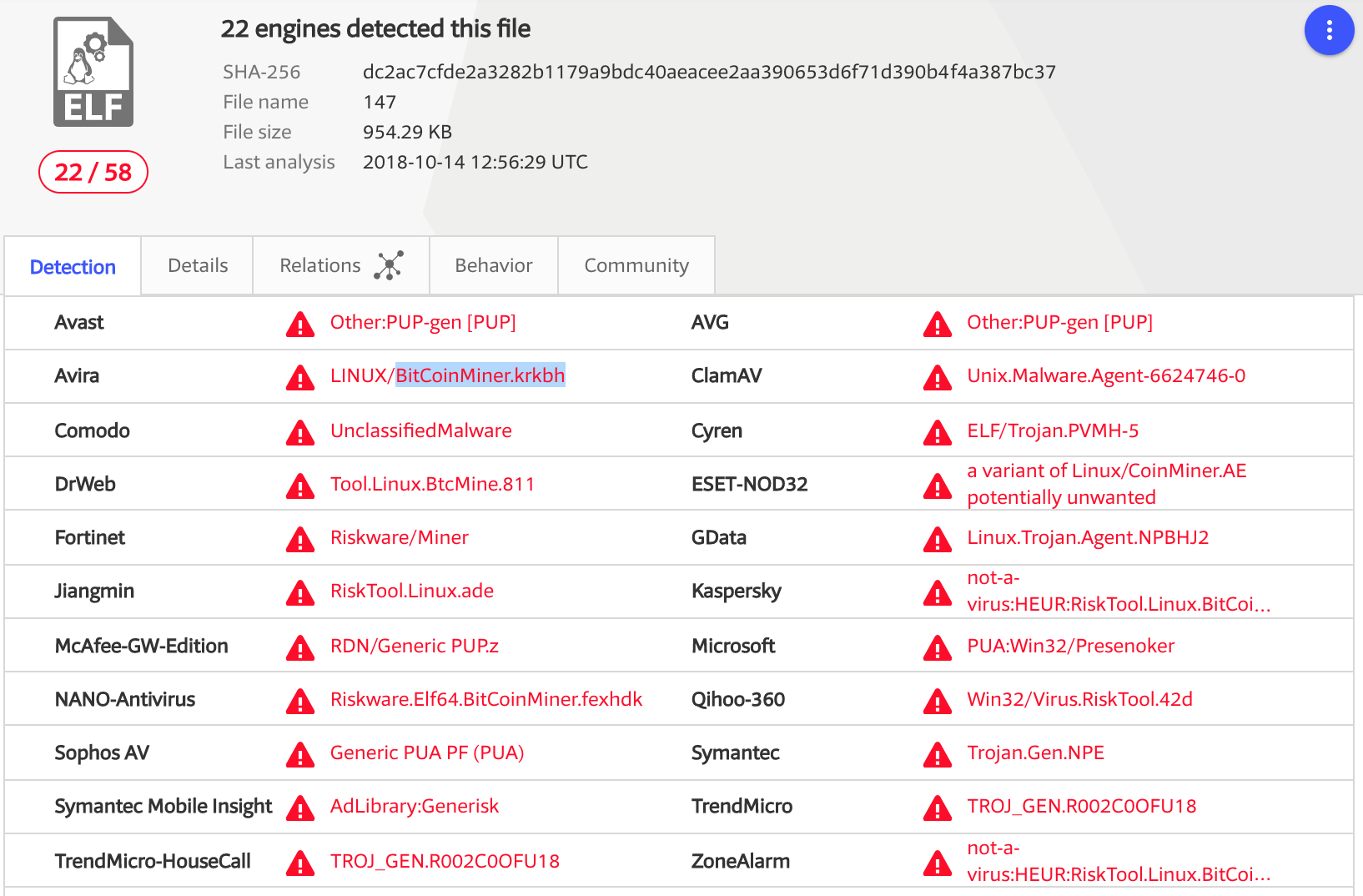Click Microsoft result PUA:Win32/Presenoker
Image resolution: width=1363 pixels, height=896 pixels.
pyautogui.click(x=1071, y=646)
